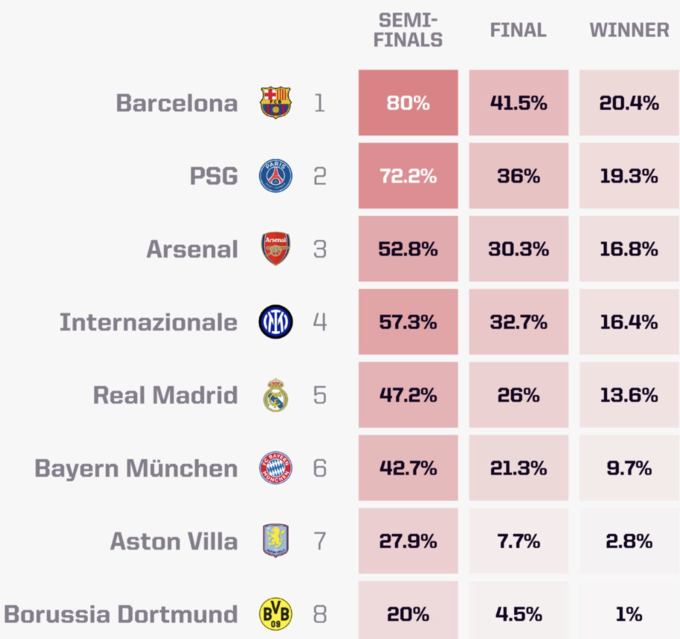
Task: Click the Borussia Dortmund club crest
Action: (x=276, y=613)
